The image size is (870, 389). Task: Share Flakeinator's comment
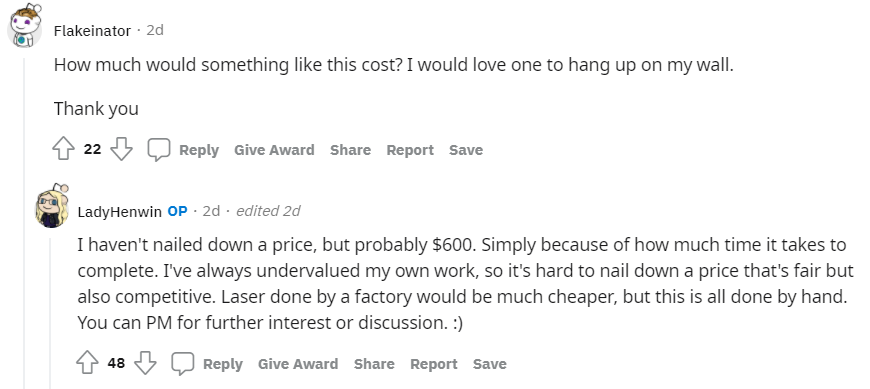(x=350, y=150)
